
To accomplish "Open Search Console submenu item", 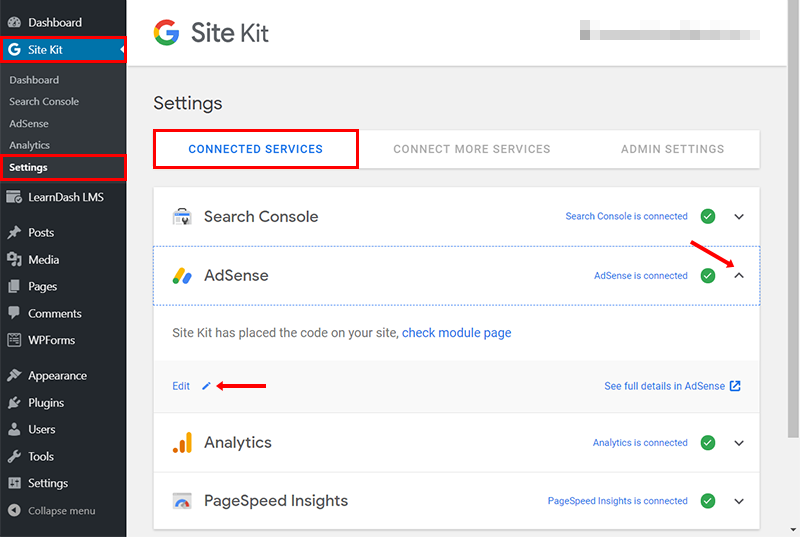I will click(x=44, y=101).
